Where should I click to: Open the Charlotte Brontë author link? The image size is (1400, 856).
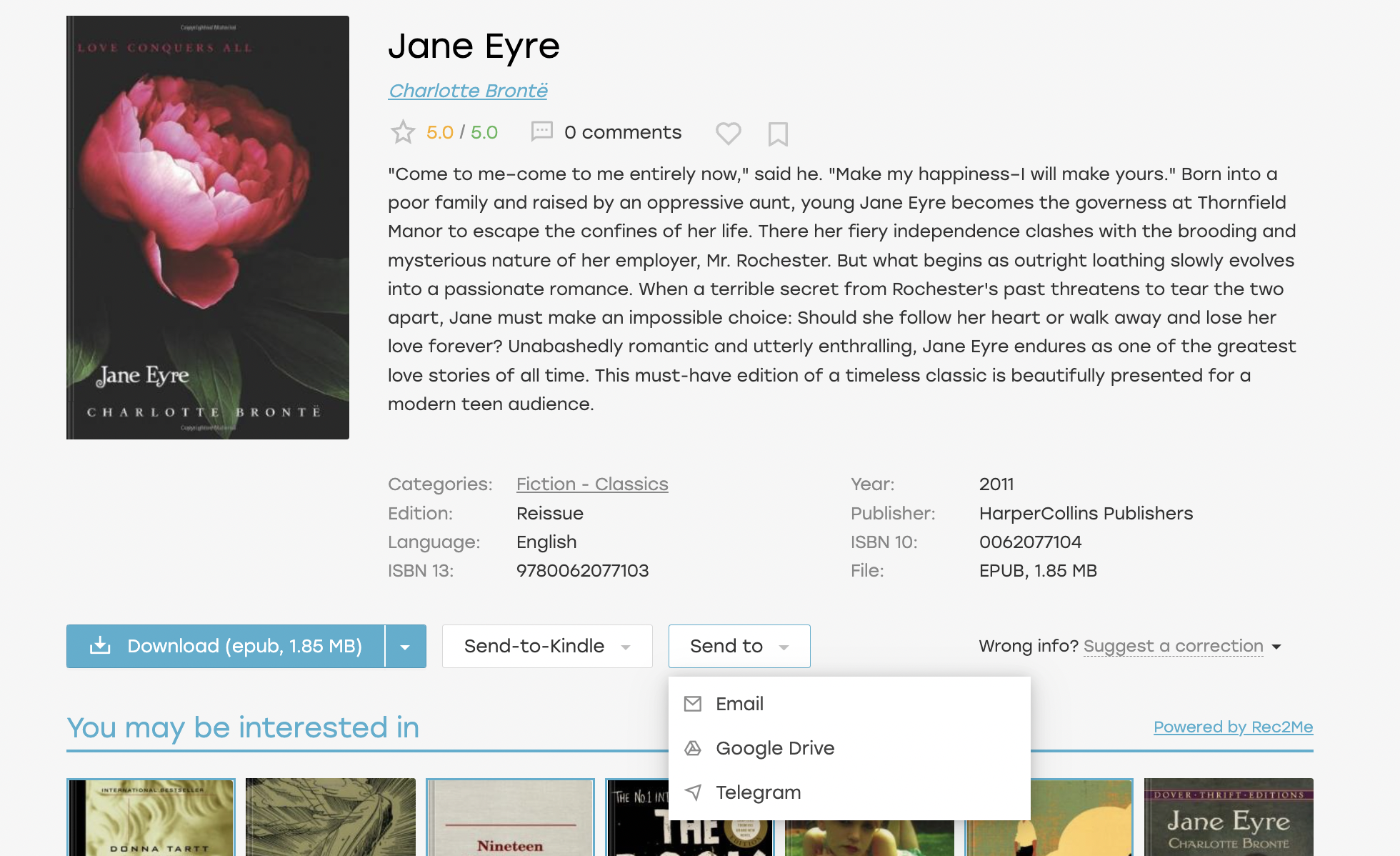(x=468, y=91)
